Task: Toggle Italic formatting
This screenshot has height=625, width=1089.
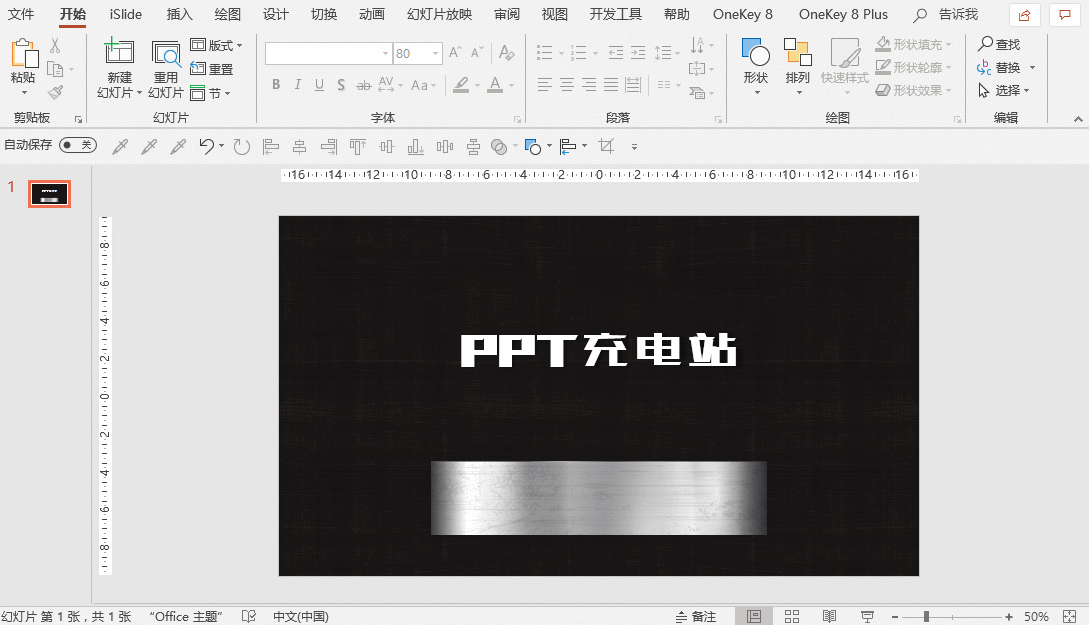Action: 297,85
